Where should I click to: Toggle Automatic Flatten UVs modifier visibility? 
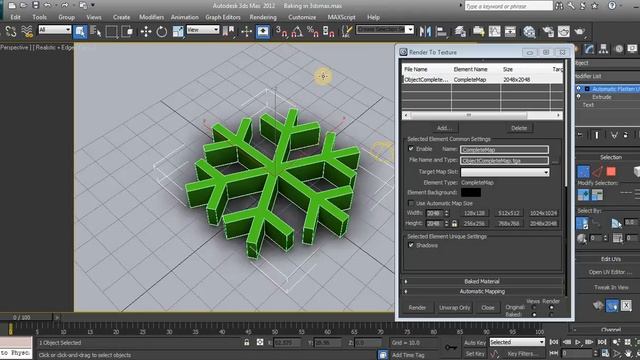(x=578, y=89)
